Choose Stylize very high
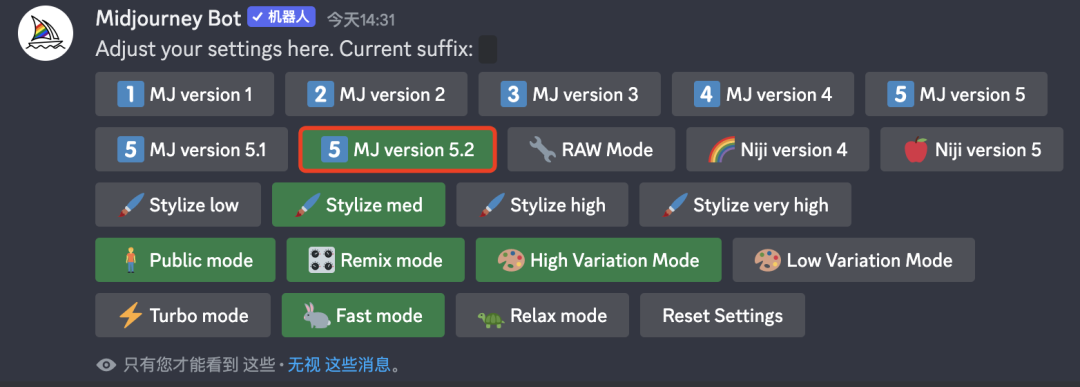 (x=745, y=205)
